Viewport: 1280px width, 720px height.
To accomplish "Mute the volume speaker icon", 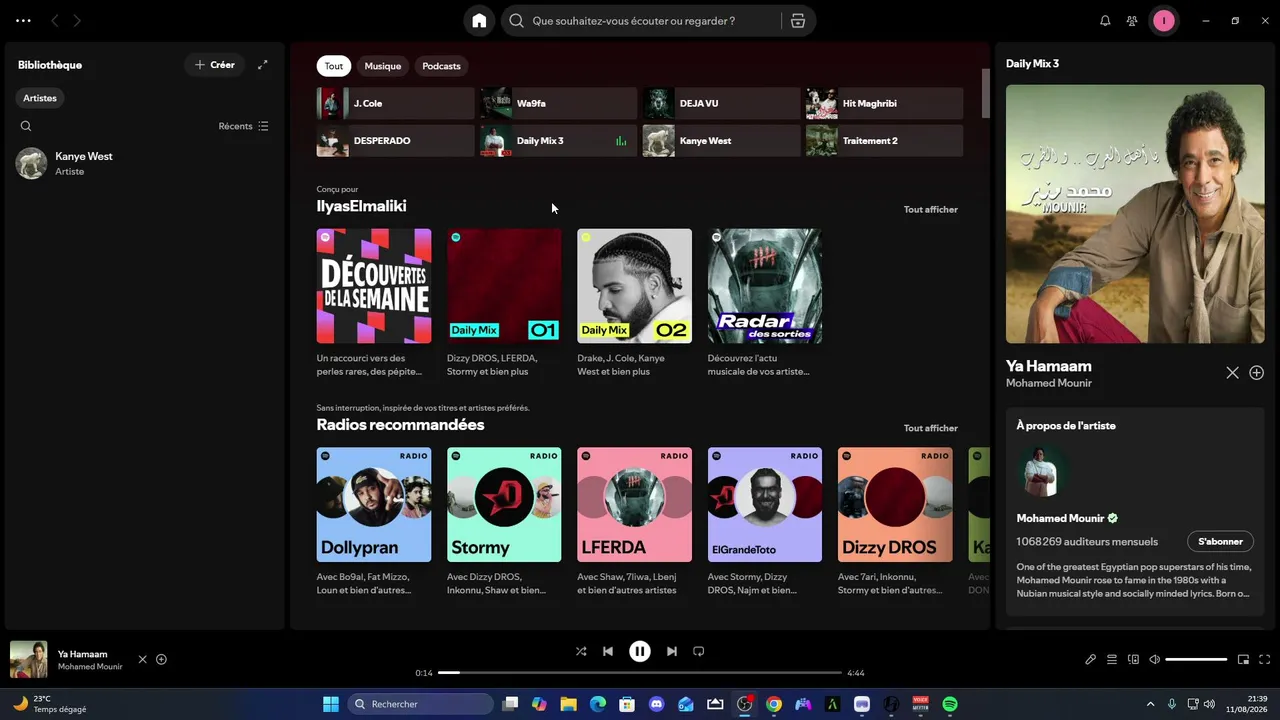I will (1154, 660).
